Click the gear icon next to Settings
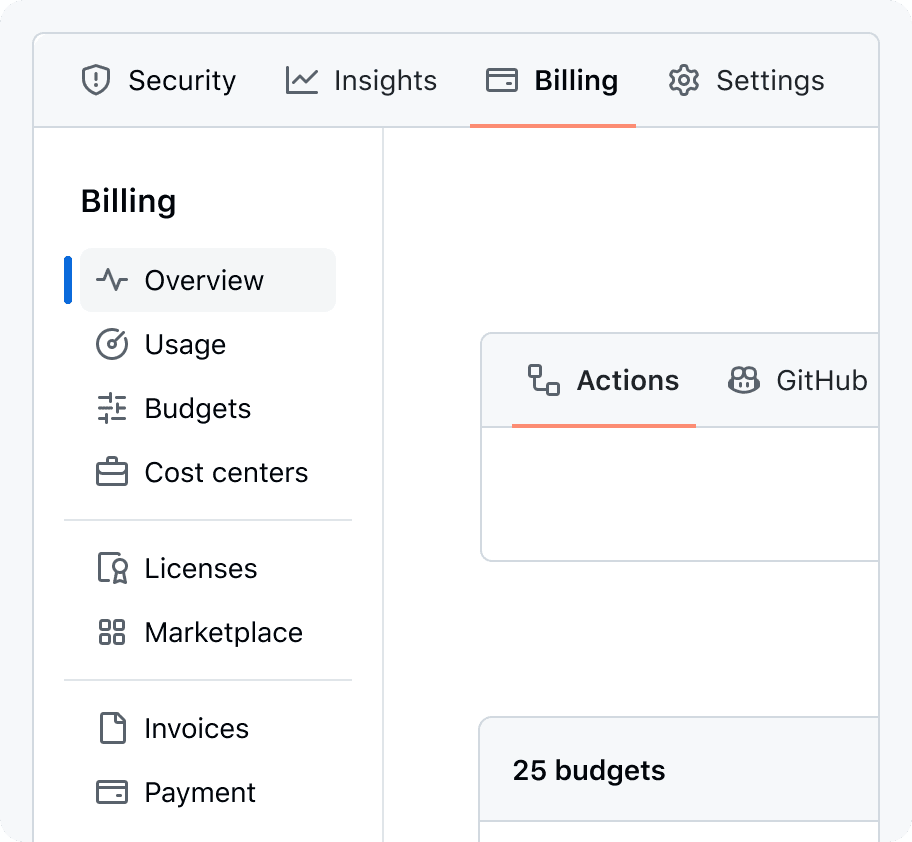912x842 pixels. (x=684, y=80)
